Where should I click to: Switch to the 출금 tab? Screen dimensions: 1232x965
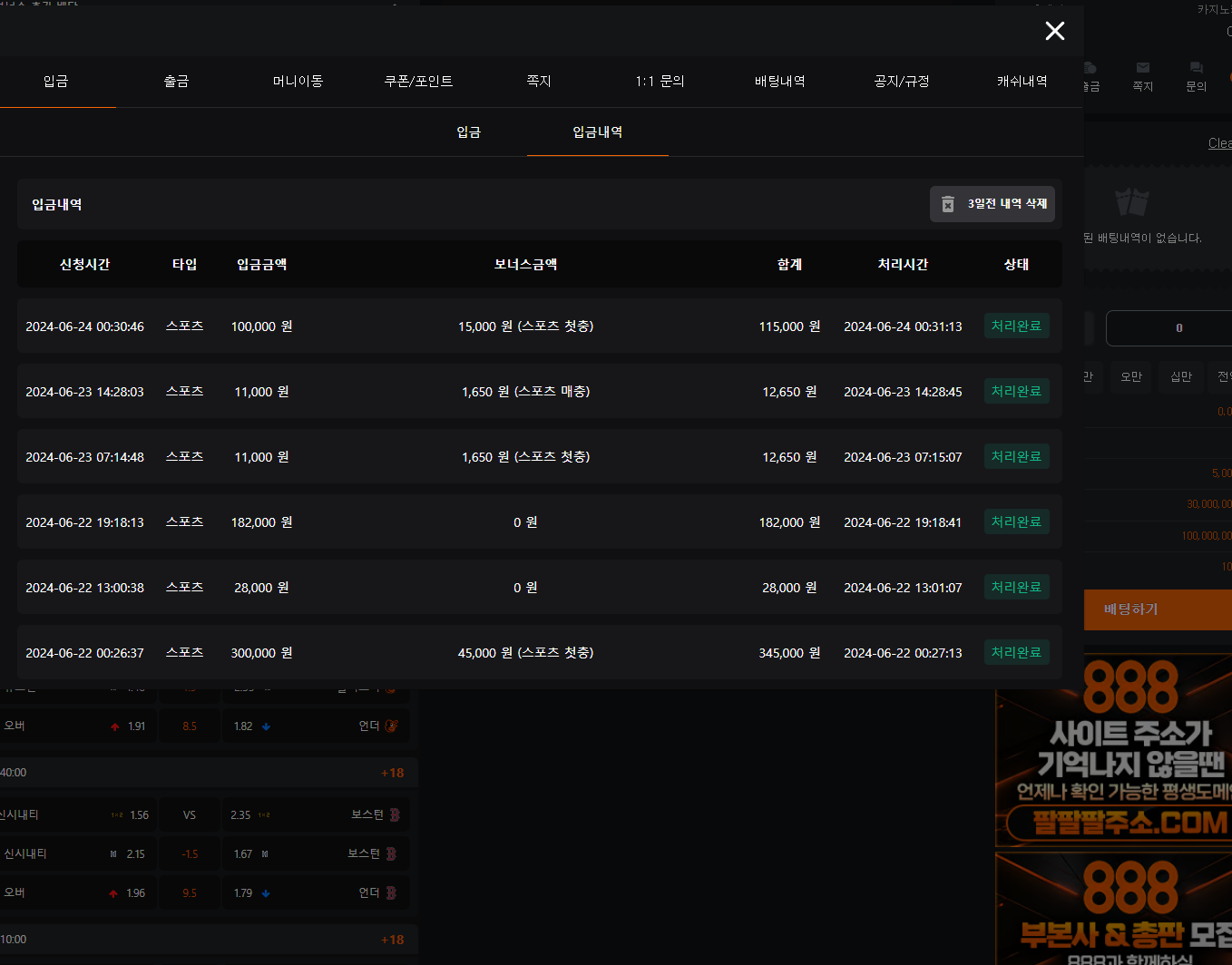(176, 82)
